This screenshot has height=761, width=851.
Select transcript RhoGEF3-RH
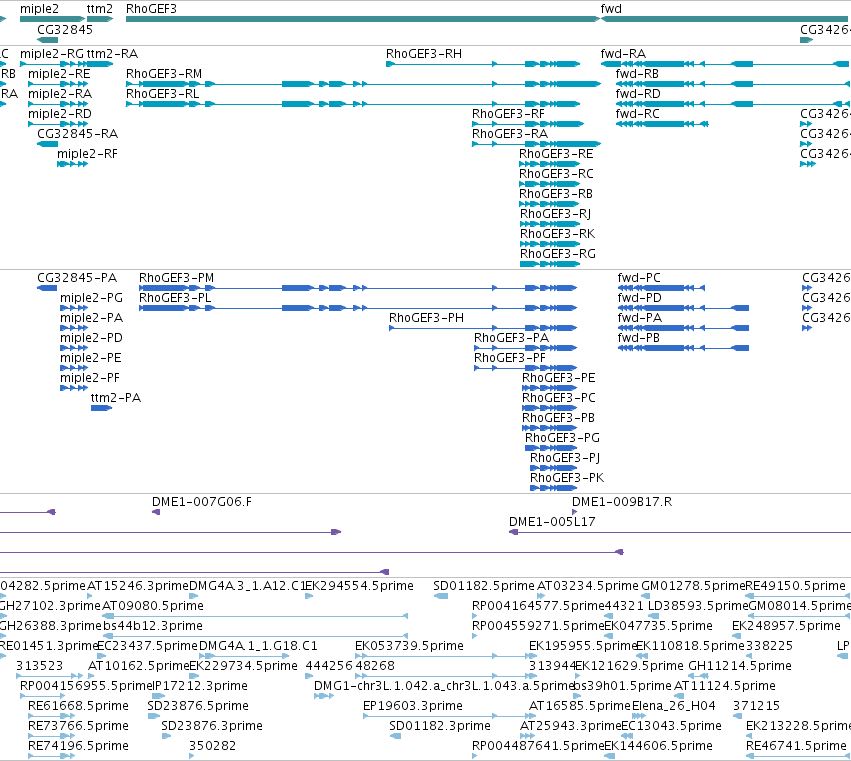(424, 54)
